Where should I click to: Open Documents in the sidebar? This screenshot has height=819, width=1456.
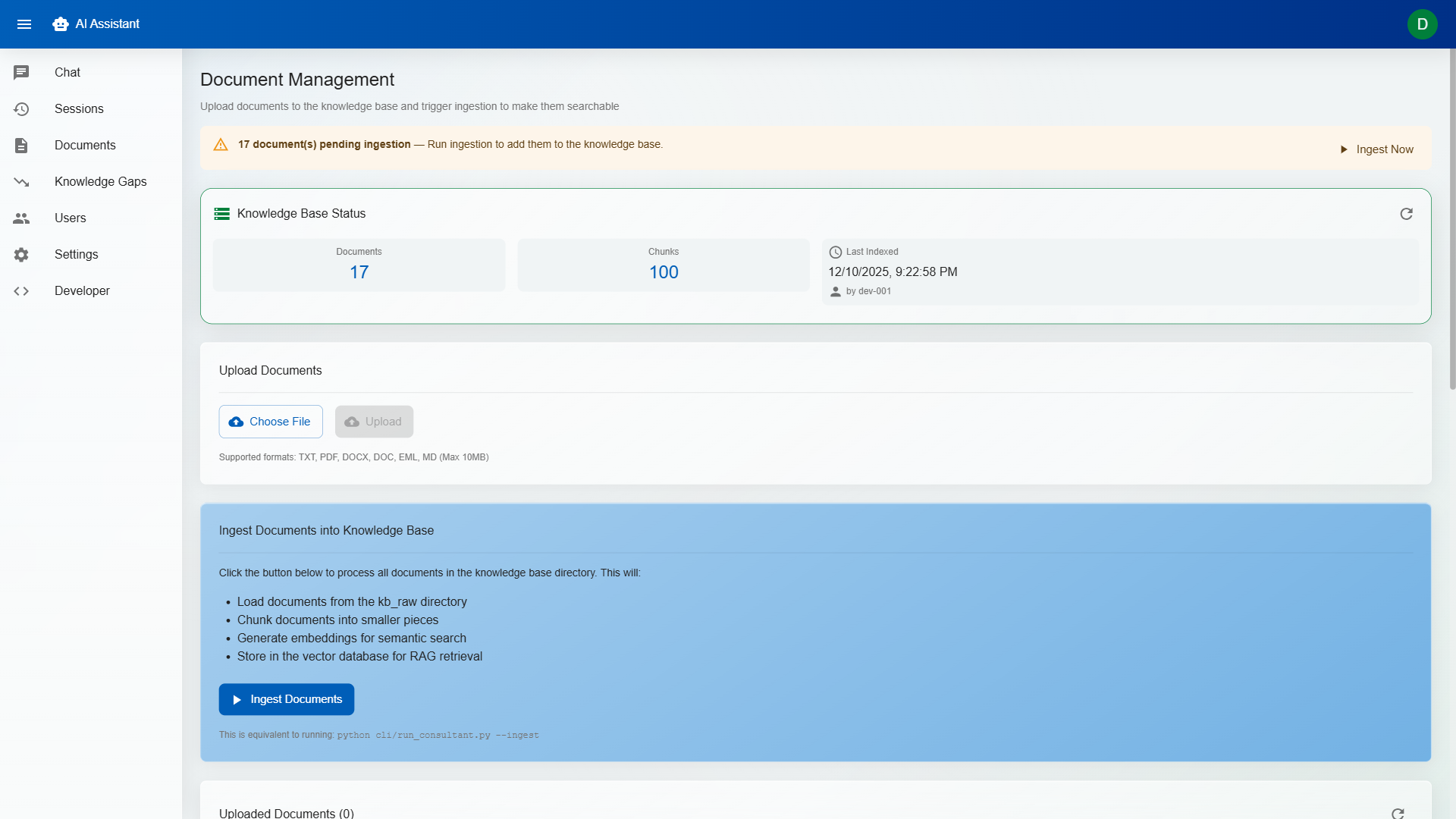coord(85,146)
